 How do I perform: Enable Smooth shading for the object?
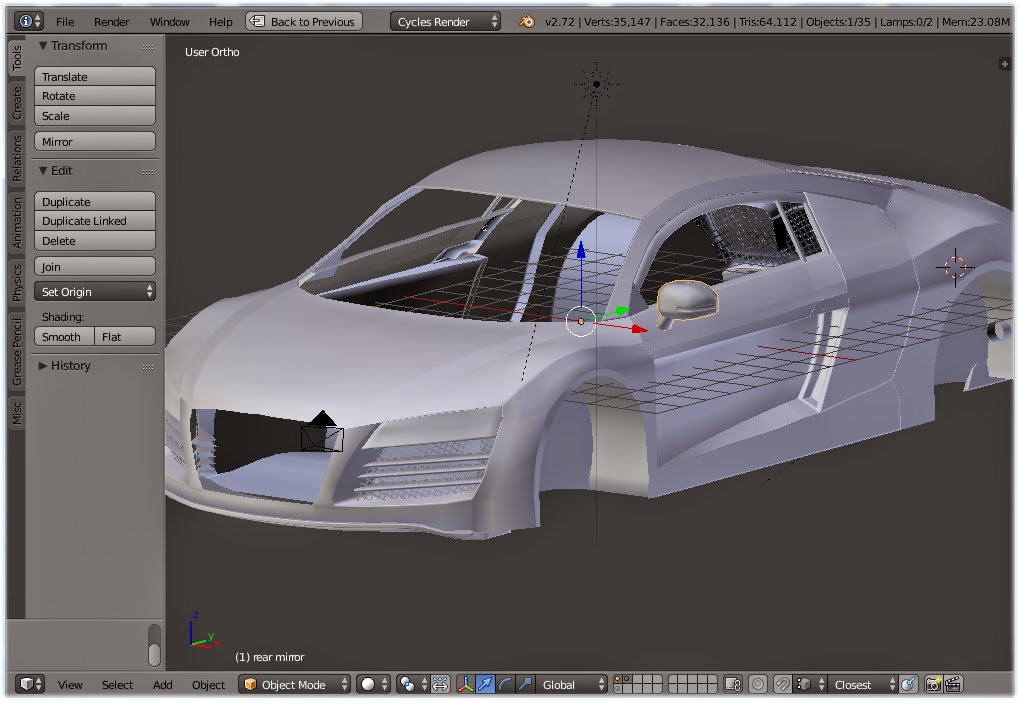[x=63, y=337]
